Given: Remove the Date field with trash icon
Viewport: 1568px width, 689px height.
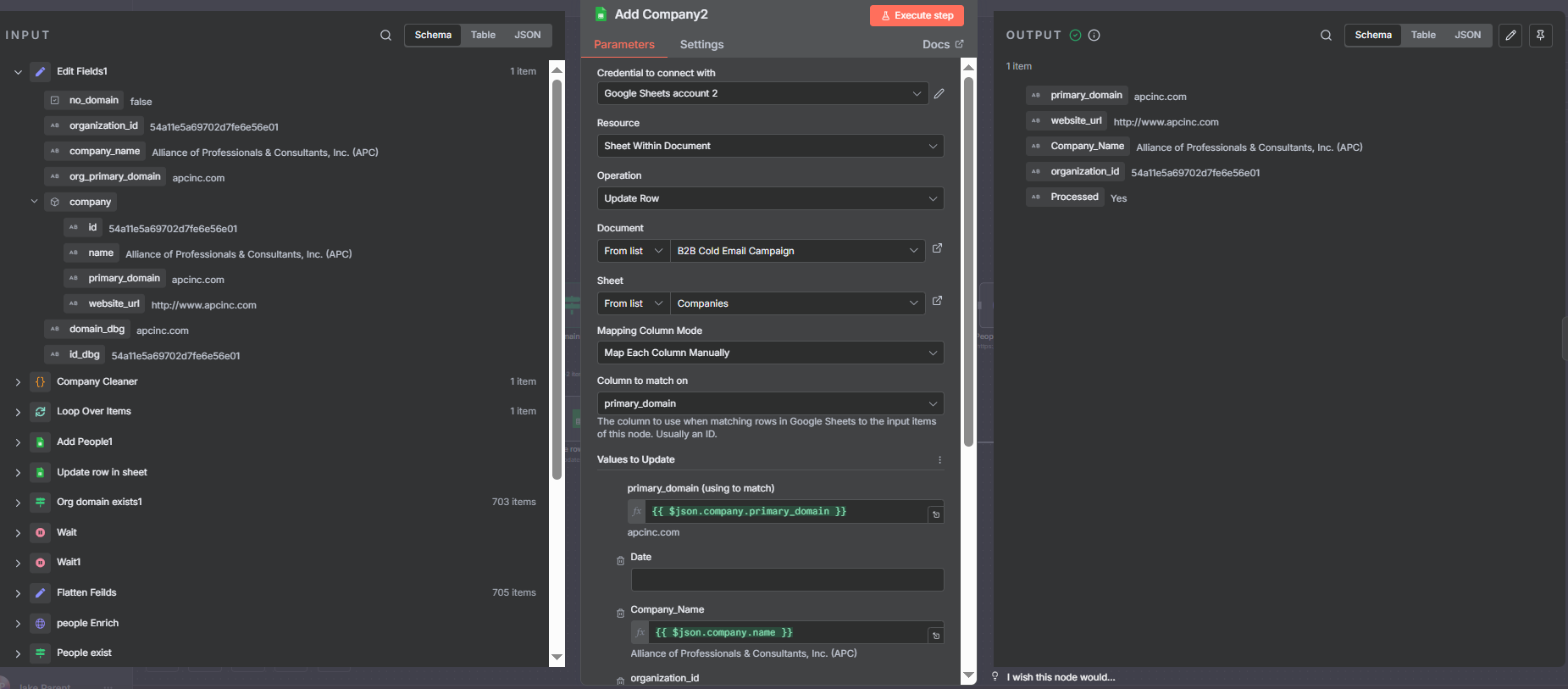Looking at the screenshot, I should point(620,560).
